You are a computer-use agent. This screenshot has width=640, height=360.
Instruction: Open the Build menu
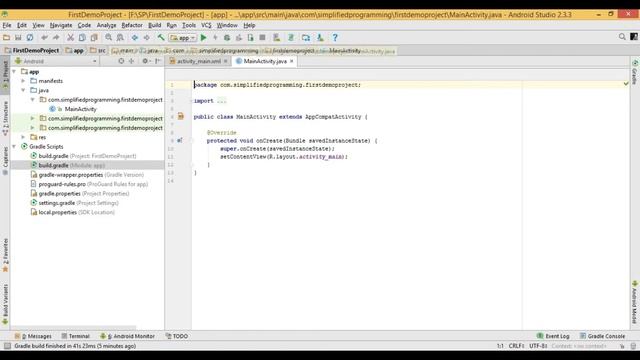pos(154,25)
